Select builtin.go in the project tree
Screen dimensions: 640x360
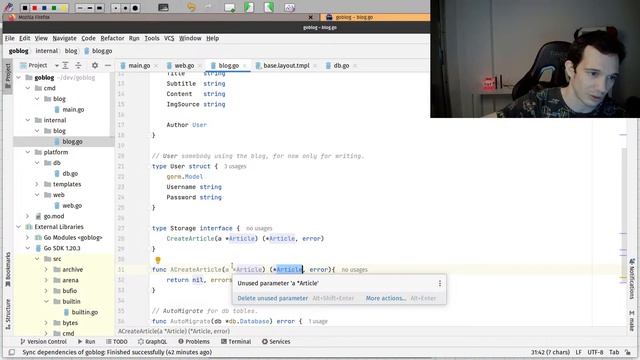84,312
